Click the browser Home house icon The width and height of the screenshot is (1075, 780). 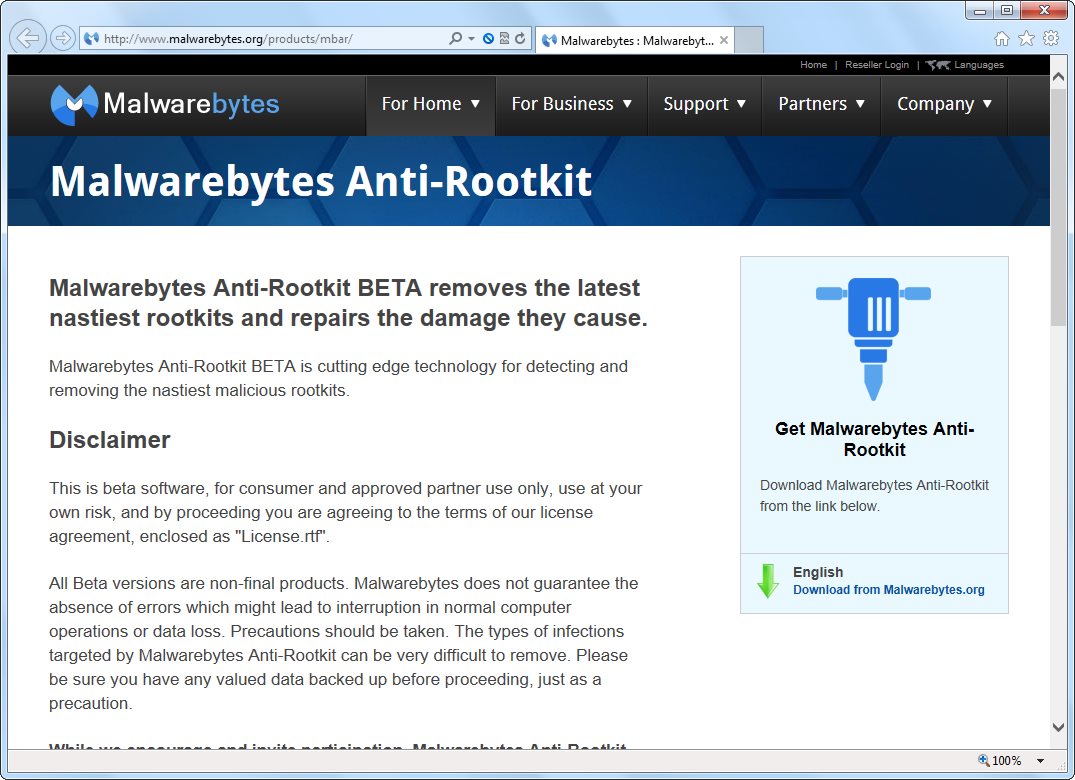click(x=1002, y=38)
